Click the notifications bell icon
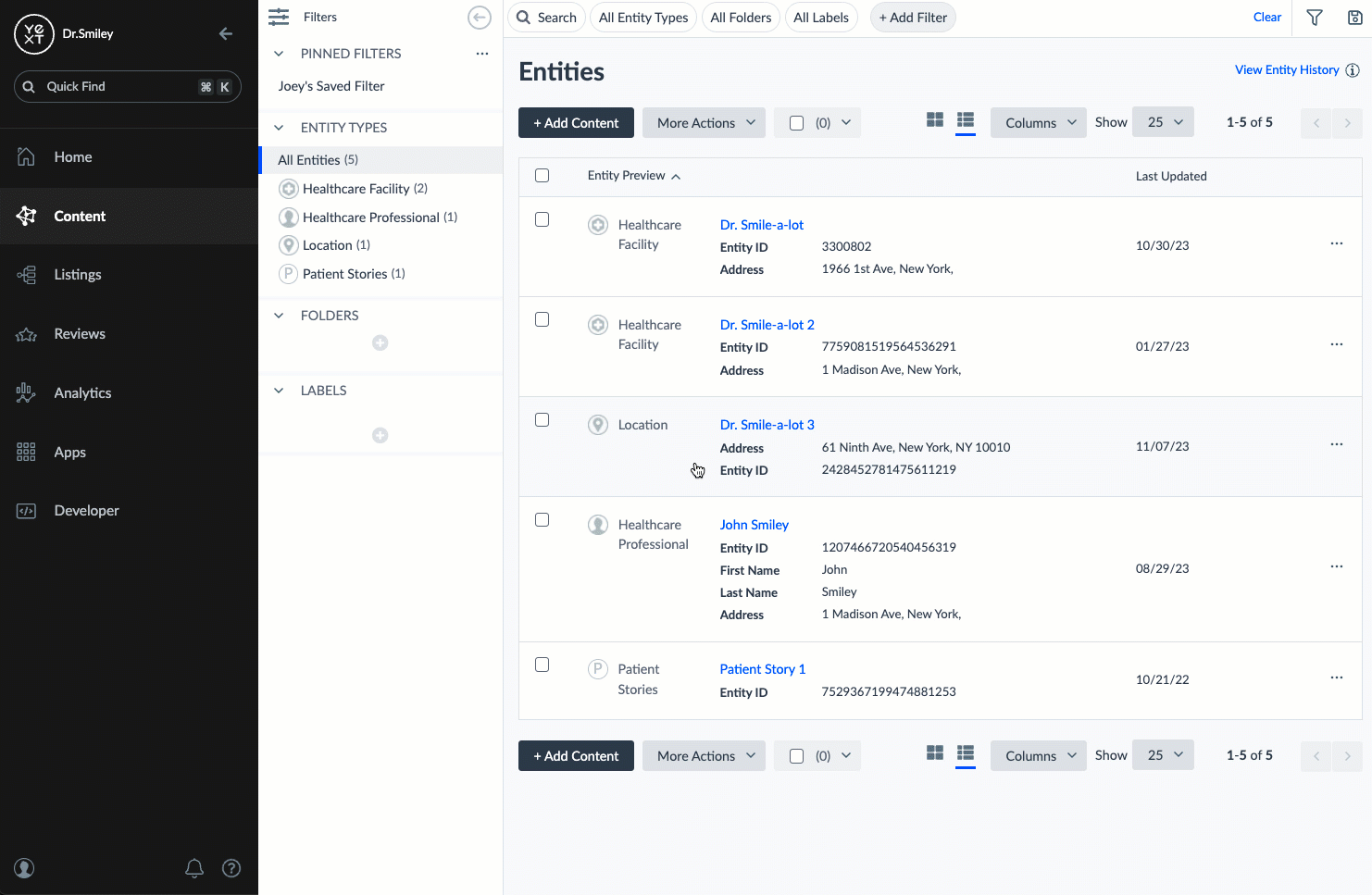The width and height of the screenshot is (1372, 895). point(194,868)
